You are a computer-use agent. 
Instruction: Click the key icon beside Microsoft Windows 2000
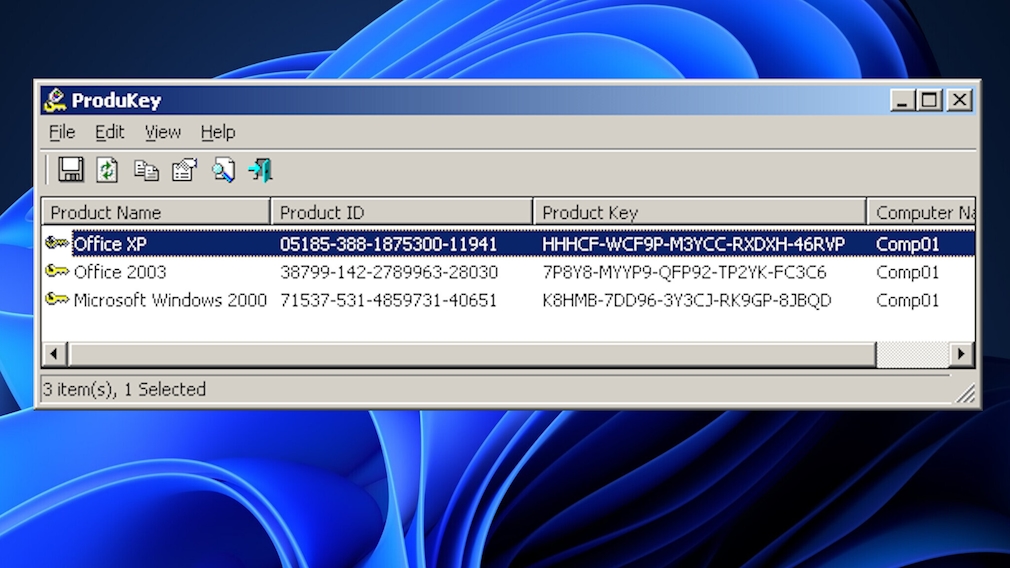click(57, 300)
